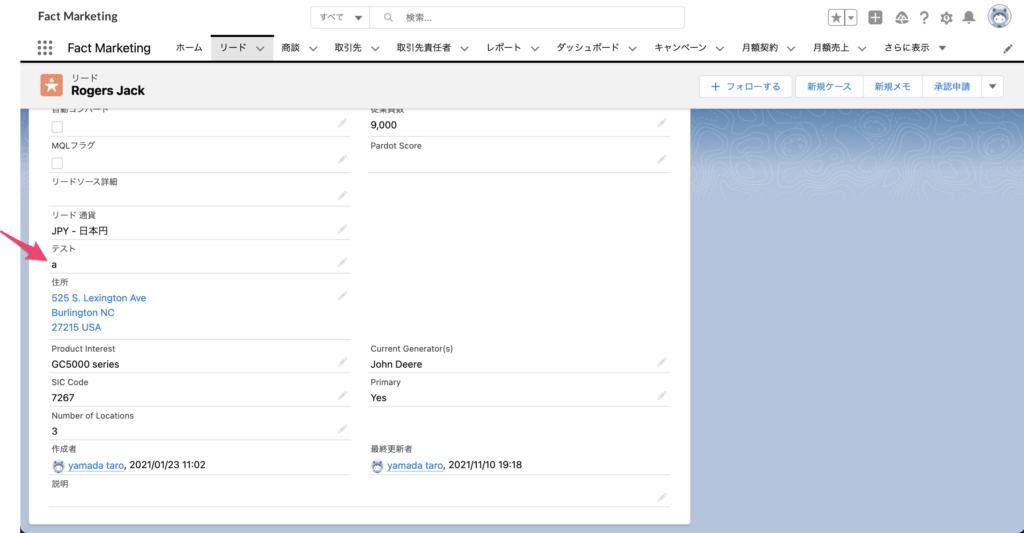Open creator yamada taro link
The image size is (1024, 533).
[x=96, y=465]
